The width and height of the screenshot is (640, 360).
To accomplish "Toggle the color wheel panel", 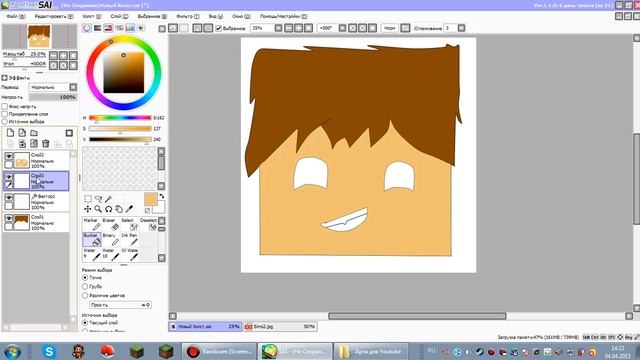I will [x=87, y=28].
